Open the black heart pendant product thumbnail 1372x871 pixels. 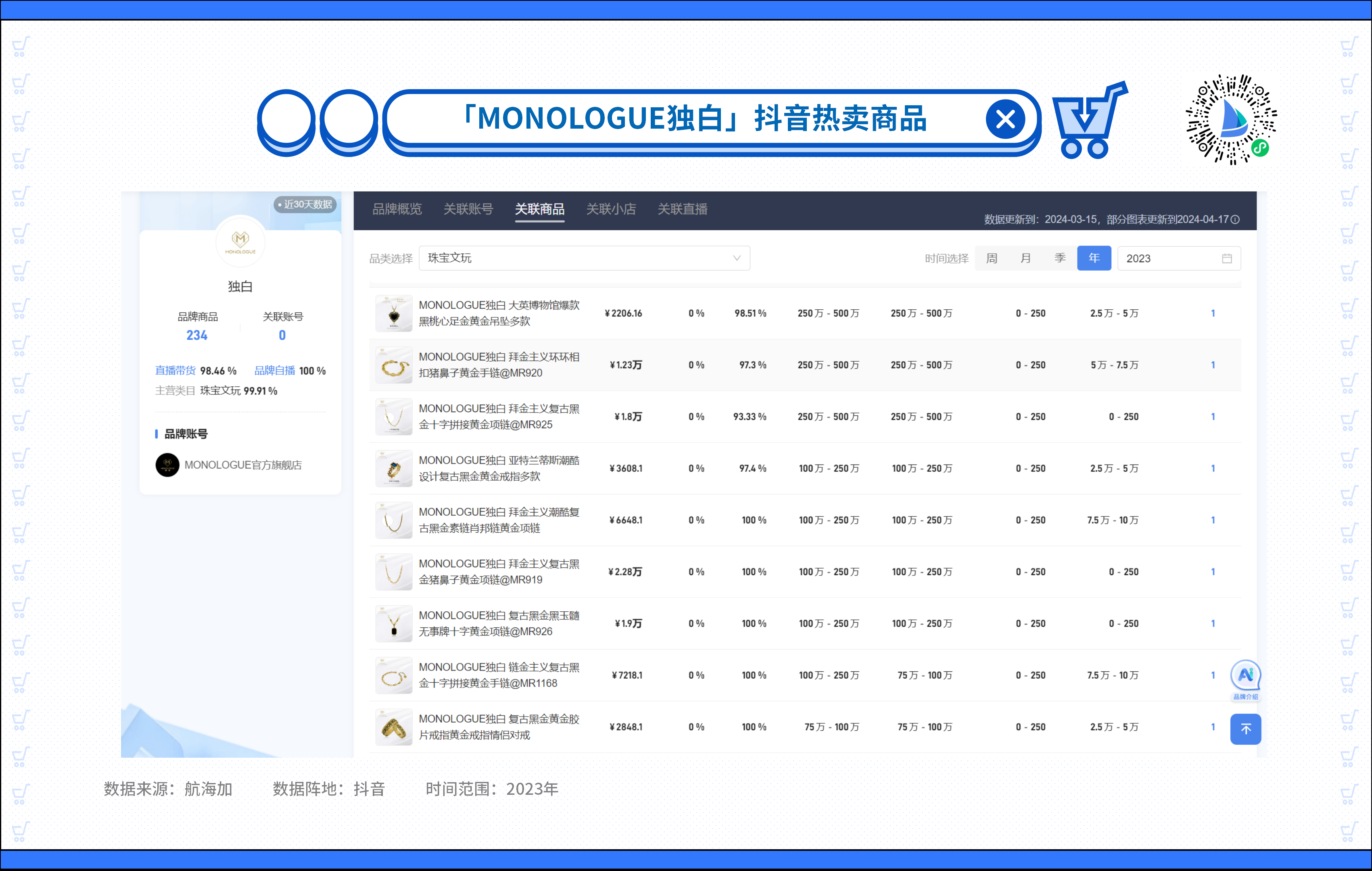(x=394, y=313)
